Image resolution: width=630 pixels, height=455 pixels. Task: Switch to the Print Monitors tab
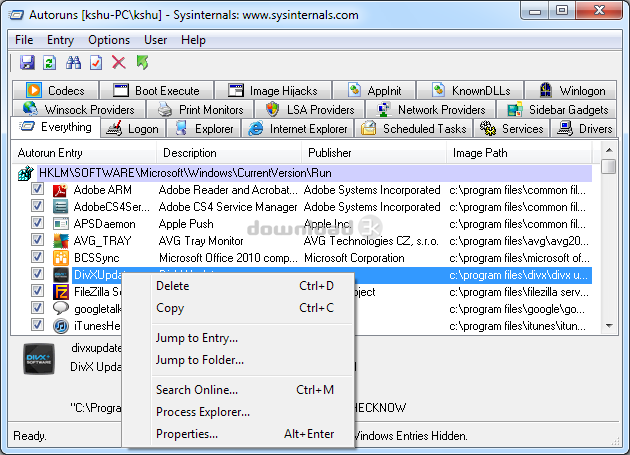(200, 109)
